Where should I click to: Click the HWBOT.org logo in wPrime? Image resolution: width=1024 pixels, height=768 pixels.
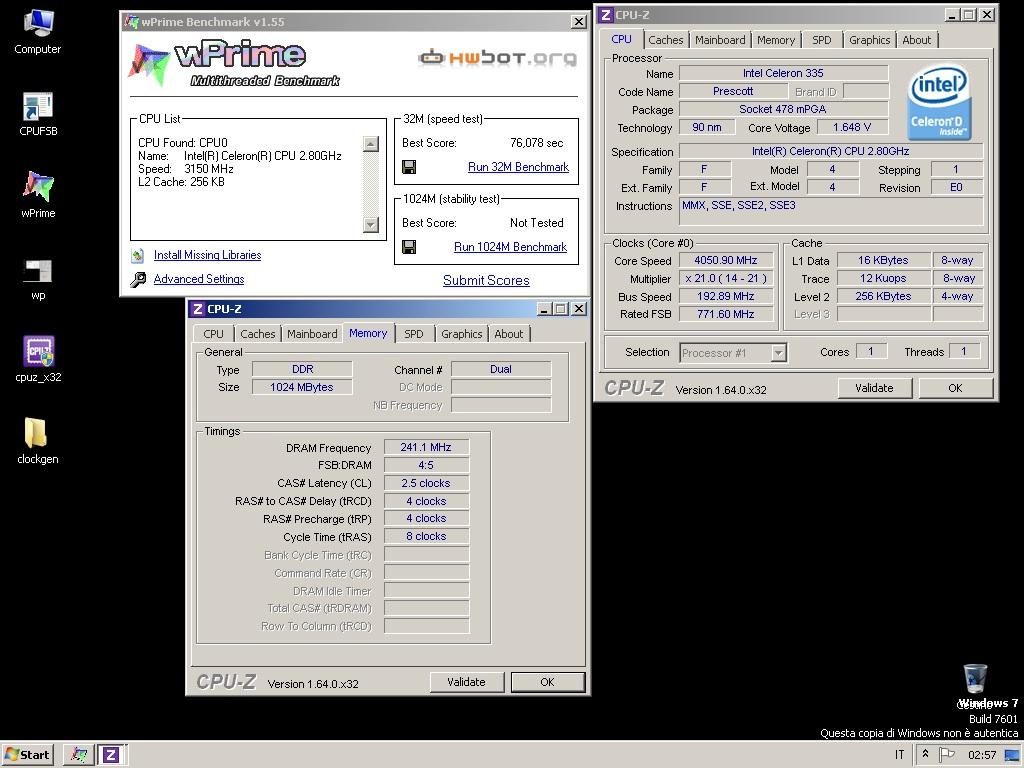point(497,58)
